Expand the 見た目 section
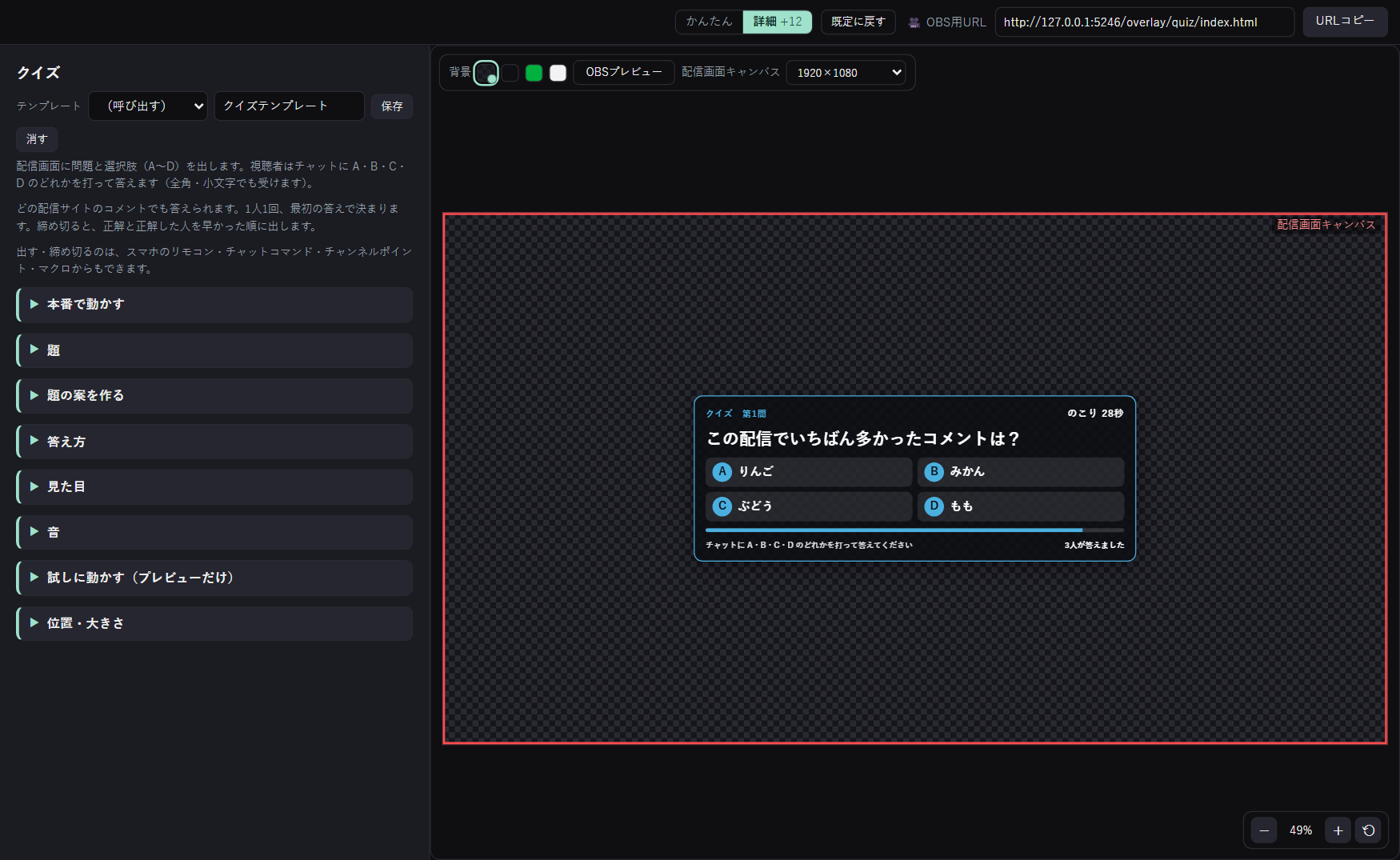 pos(214,487)
